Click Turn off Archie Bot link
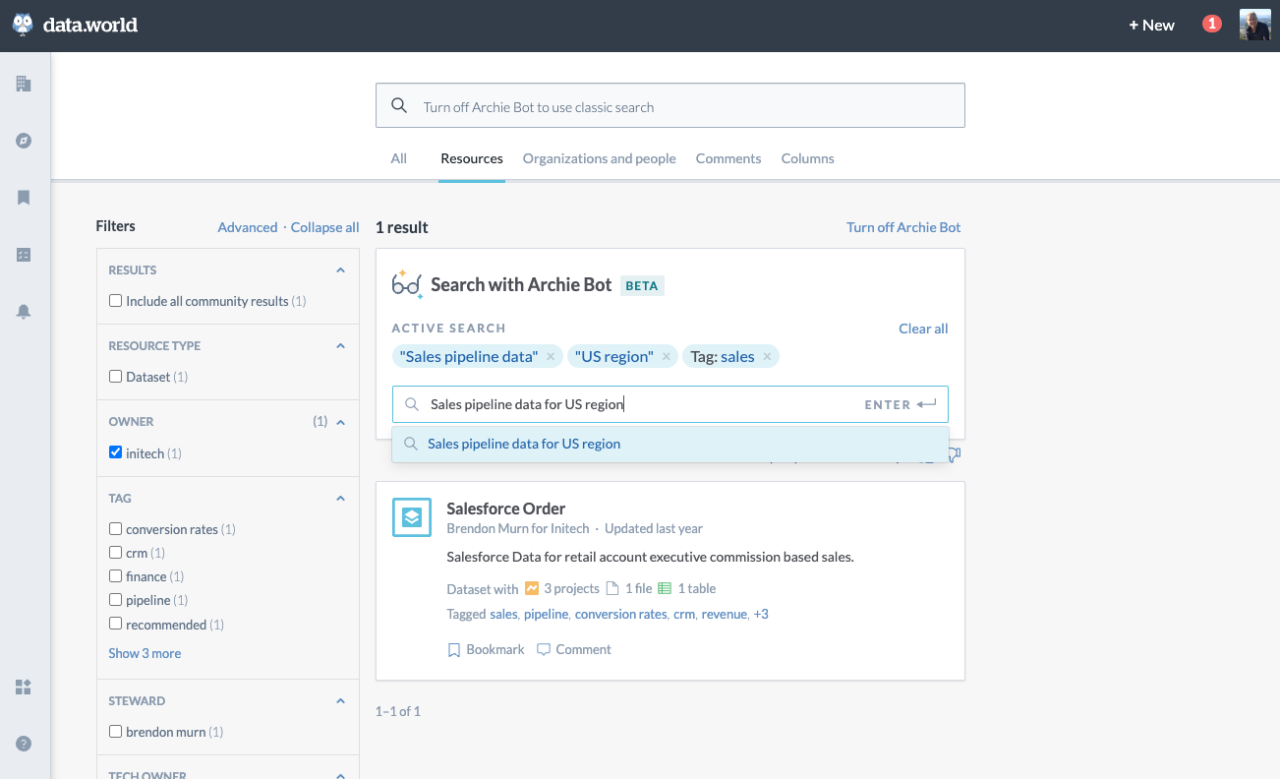Screen dimensions: 1280x779 (904, 227)
